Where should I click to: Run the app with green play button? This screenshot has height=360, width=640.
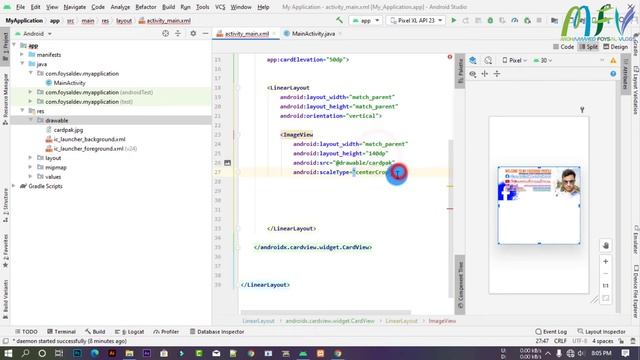453,20
